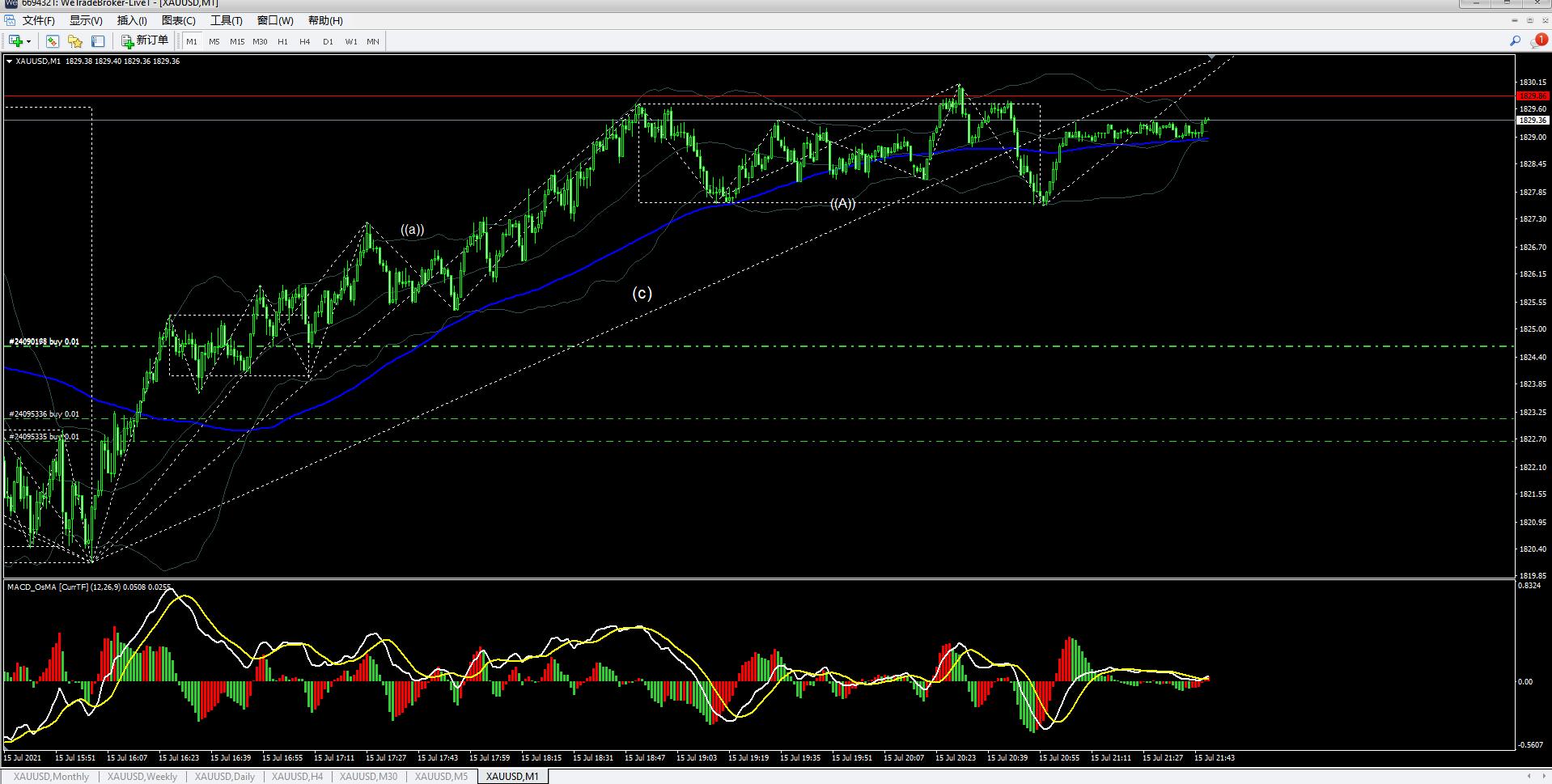The image size is (1552, 784).
Task: Click the chart shift triangle marker at top
Action: pyautogui.click(x=1211, y=57)
